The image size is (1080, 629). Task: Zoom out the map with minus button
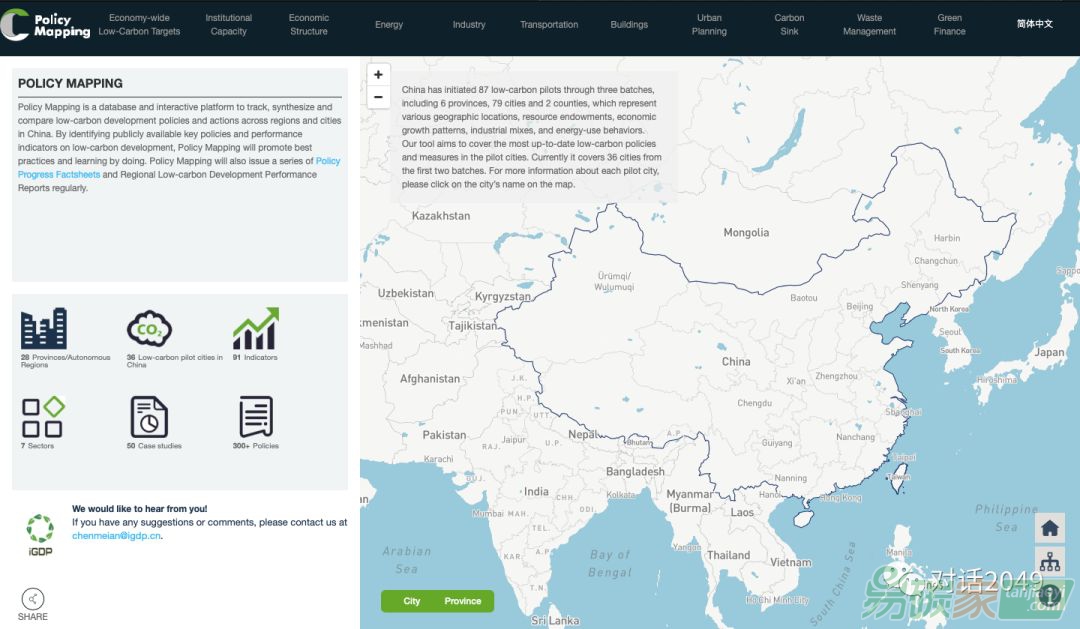click(378, 97)
